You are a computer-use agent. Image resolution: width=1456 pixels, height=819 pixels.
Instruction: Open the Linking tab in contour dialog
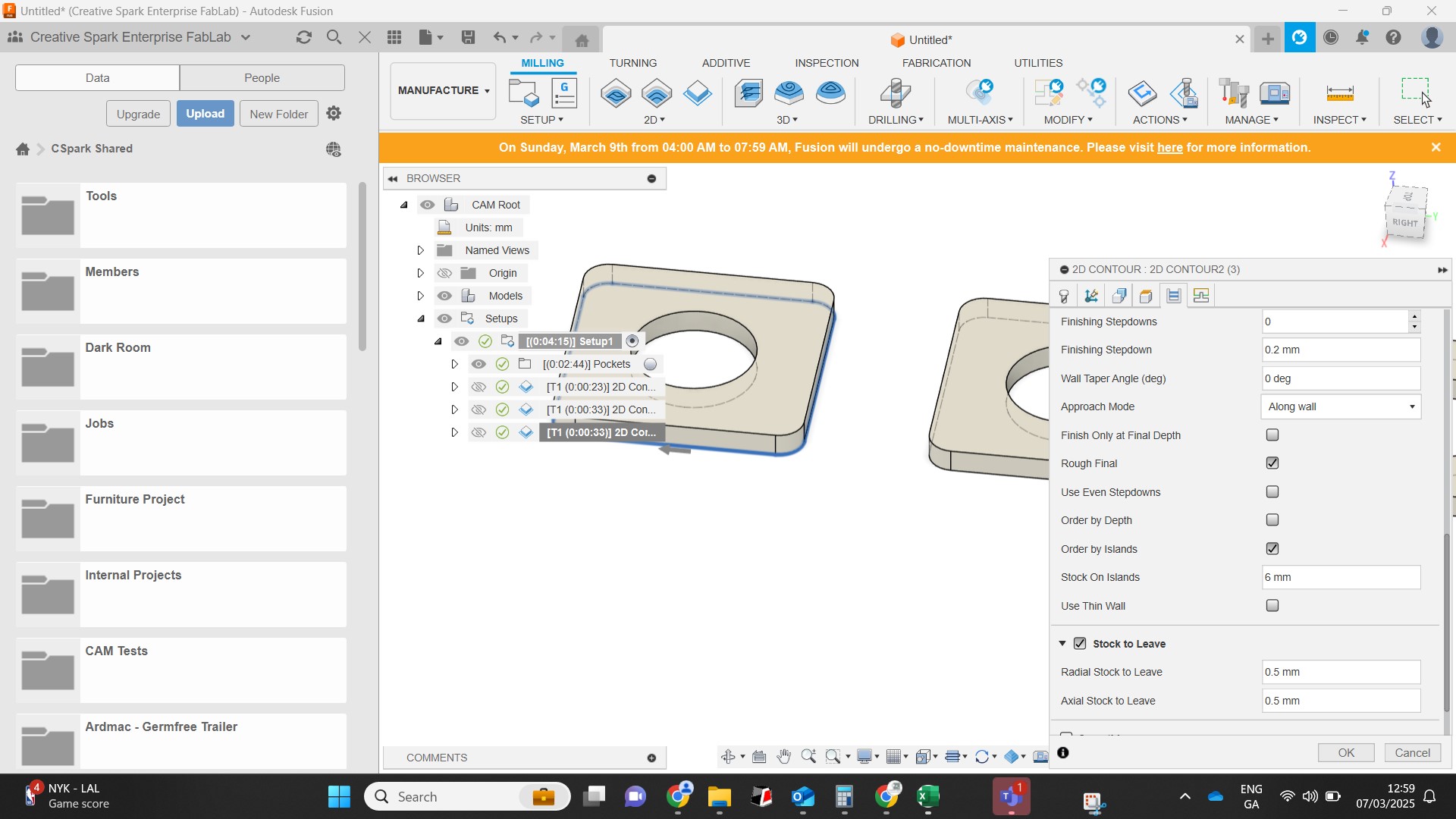pyautogui.click(x=1201, y=296)
